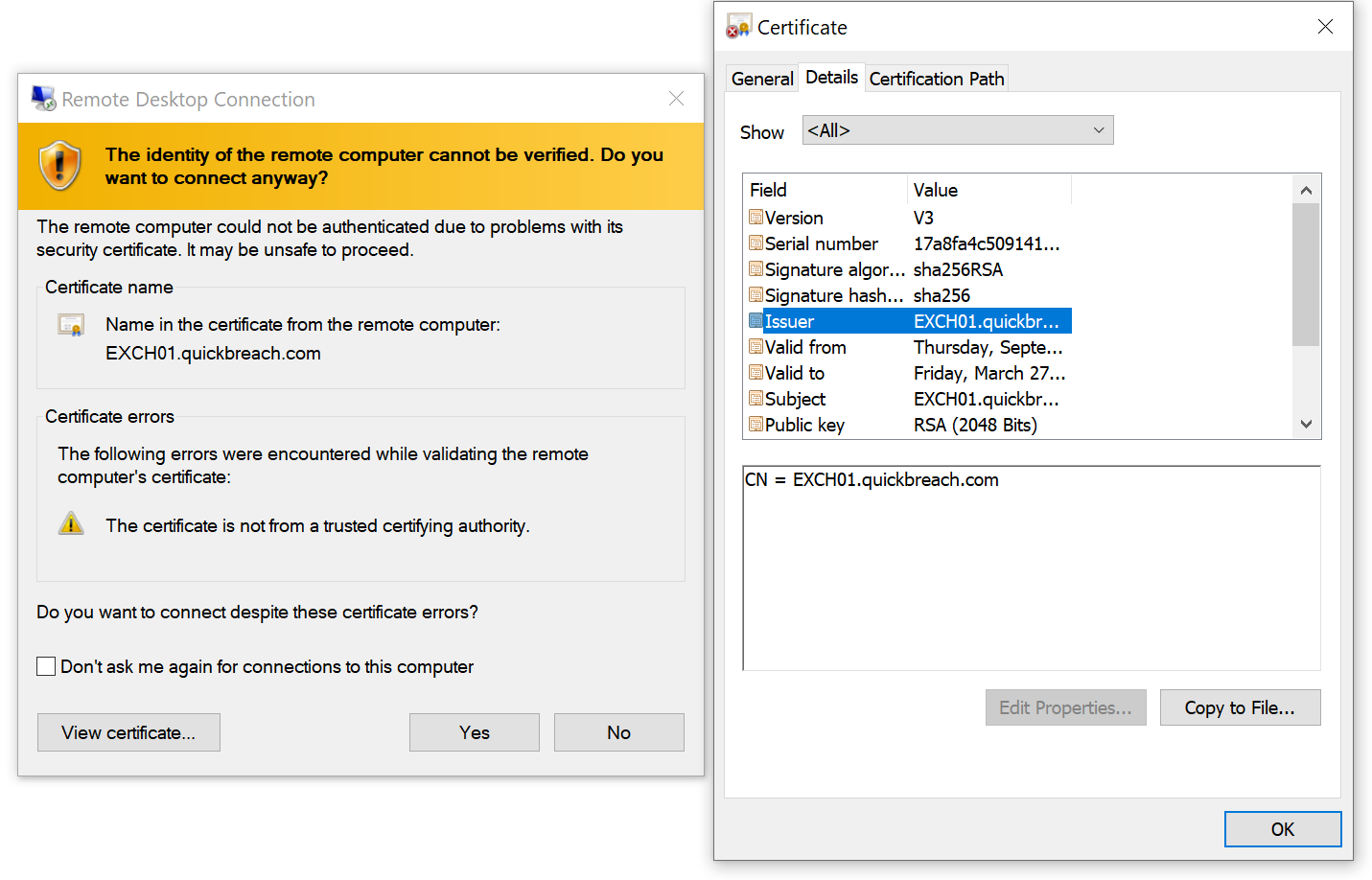Click the Valid to field icon
The image size is (1372, 880).
point(756,373)
